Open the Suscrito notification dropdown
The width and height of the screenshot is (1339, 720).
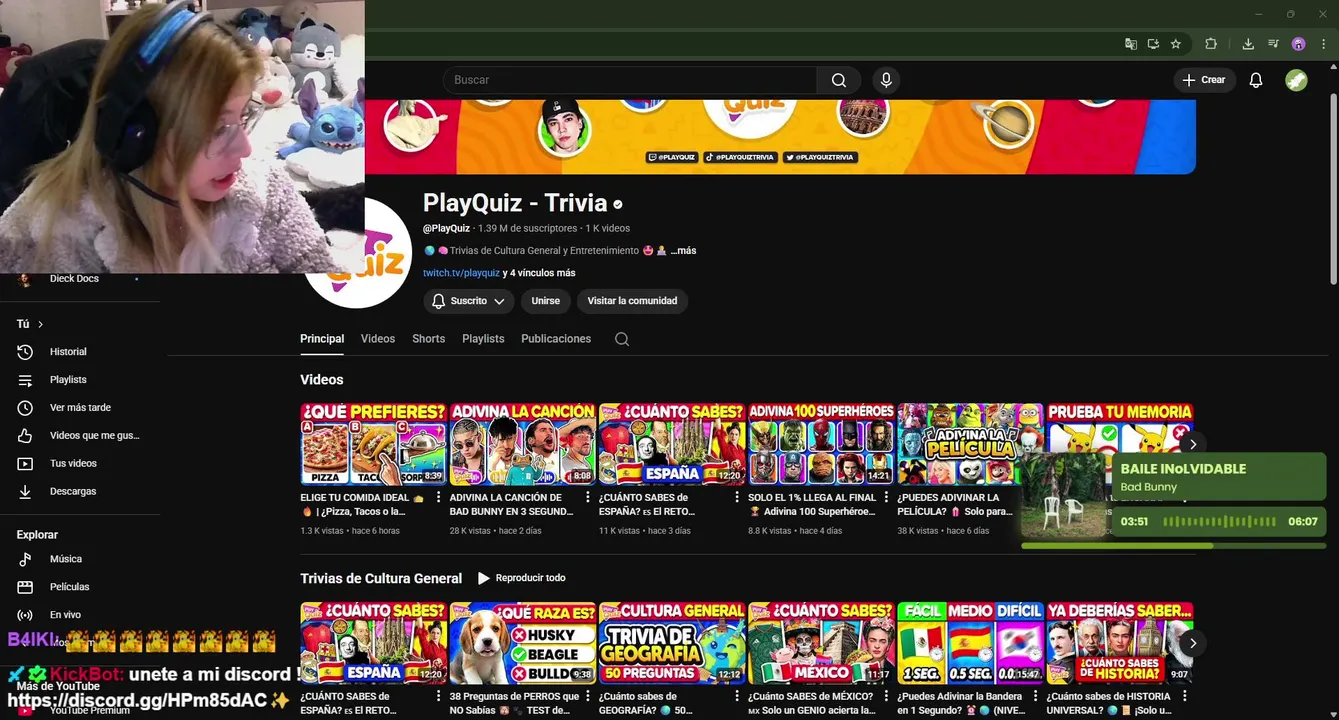coord(468,301)
